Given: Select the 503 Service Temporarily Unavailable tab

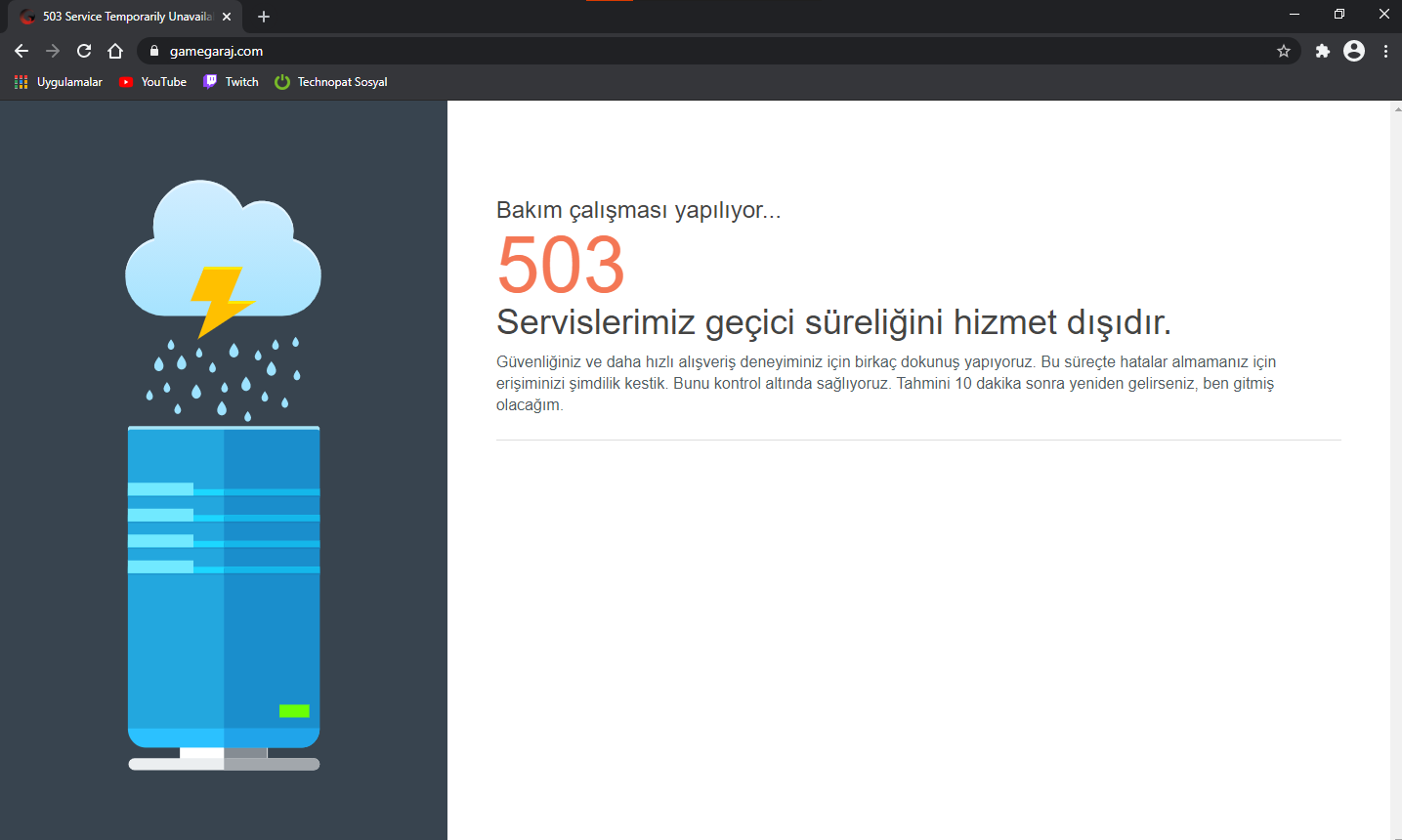Looking at the screenshot, I should [126, 17].
